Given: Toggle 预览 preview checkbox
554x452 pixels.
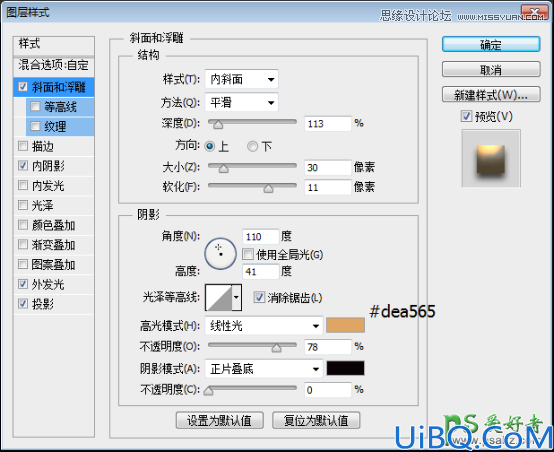Looking at the screenshot, I should point(466,116).
